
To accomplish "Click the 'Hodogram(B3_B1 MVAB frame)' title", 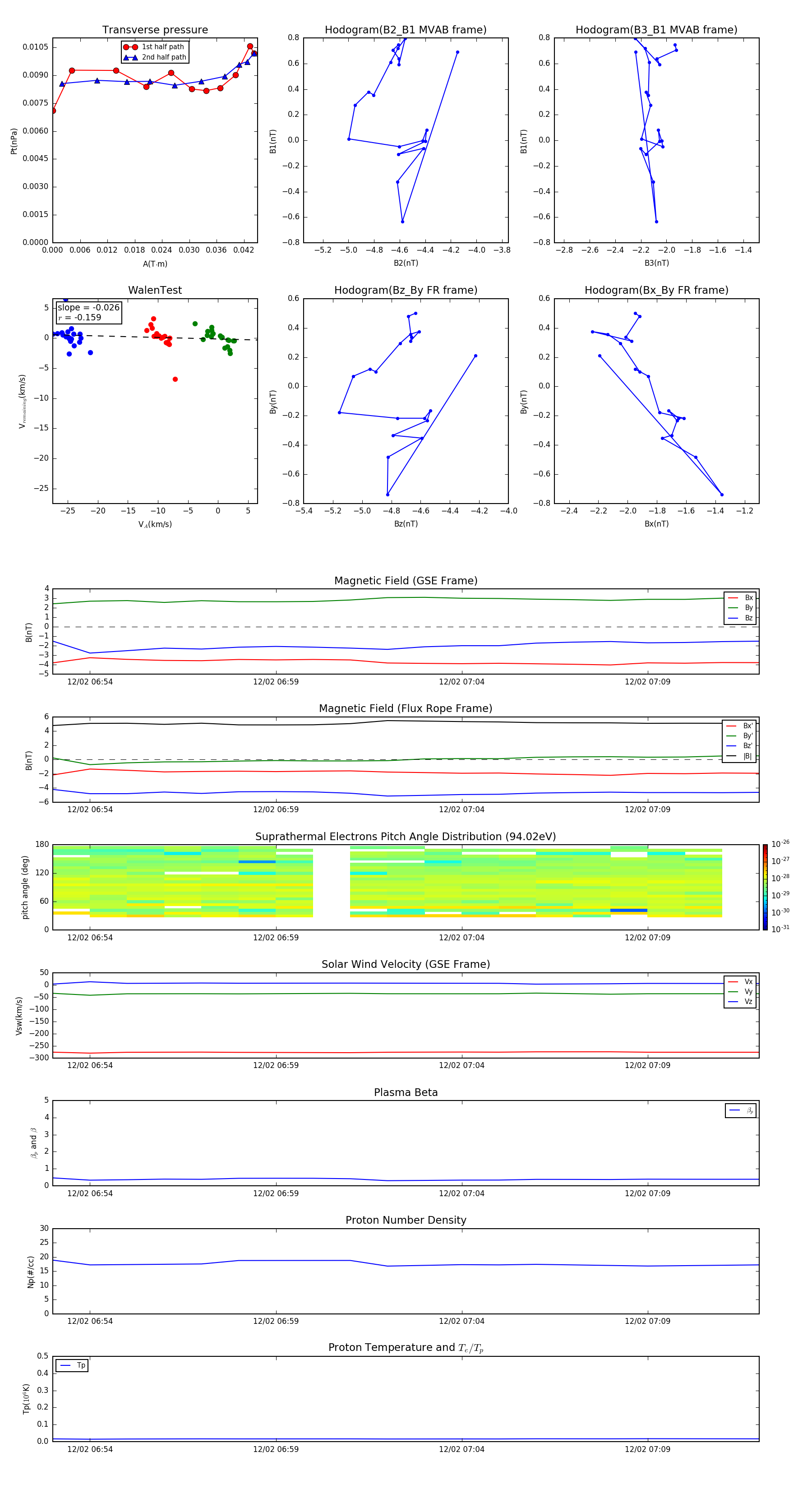I will pyautogui.click(x=656, y=30).
